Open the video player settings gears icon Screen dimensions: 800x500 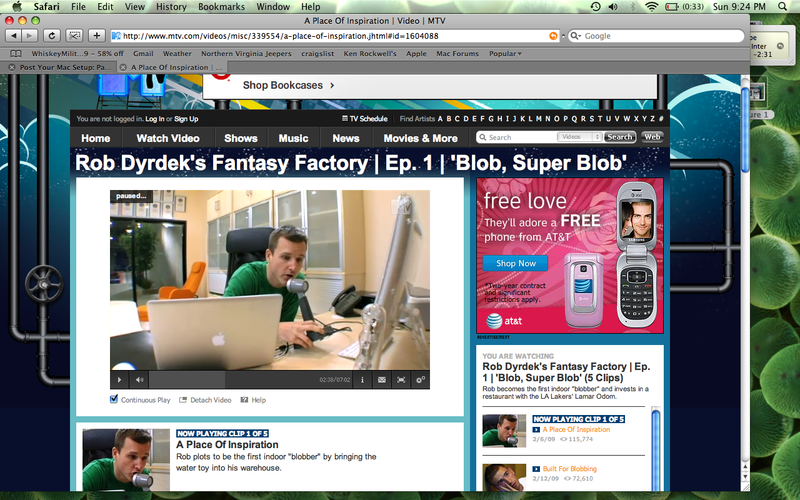pyautogui.click(x=420, y=380)
